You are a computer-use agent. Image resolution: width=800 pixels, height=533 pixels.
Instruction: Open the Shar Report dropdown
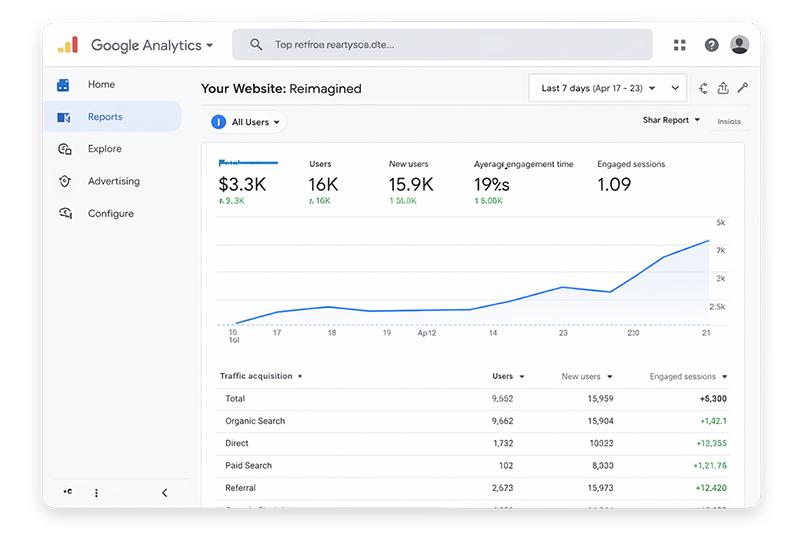click(671, 120)
